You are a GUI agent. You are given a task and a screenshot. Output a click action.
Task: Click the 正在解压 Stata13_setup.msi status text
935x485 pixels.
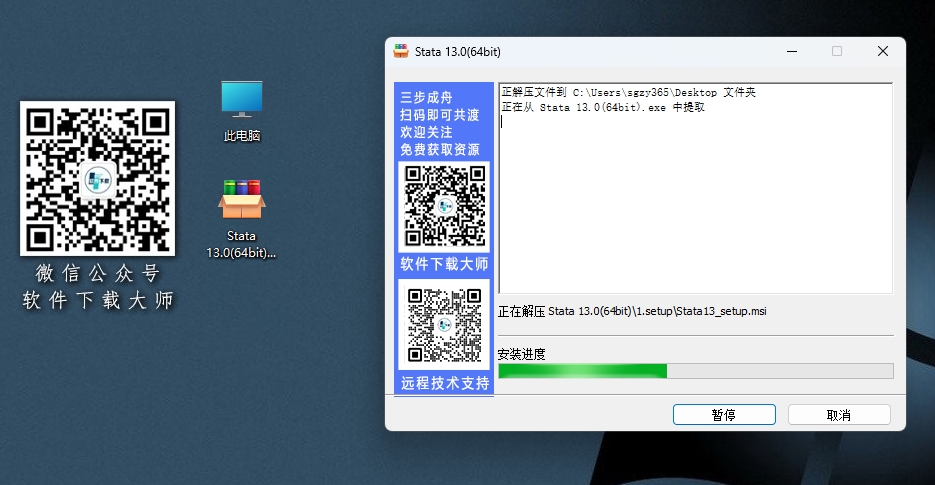(x=632, y=311)
